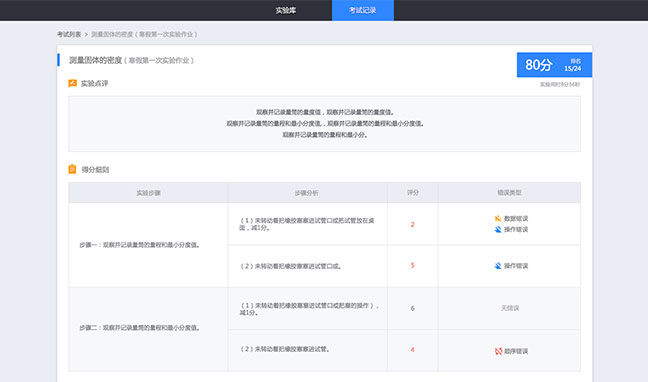Click the 步骤分析 column header
Screen dimensions: 648x382
tap(307, 193)
